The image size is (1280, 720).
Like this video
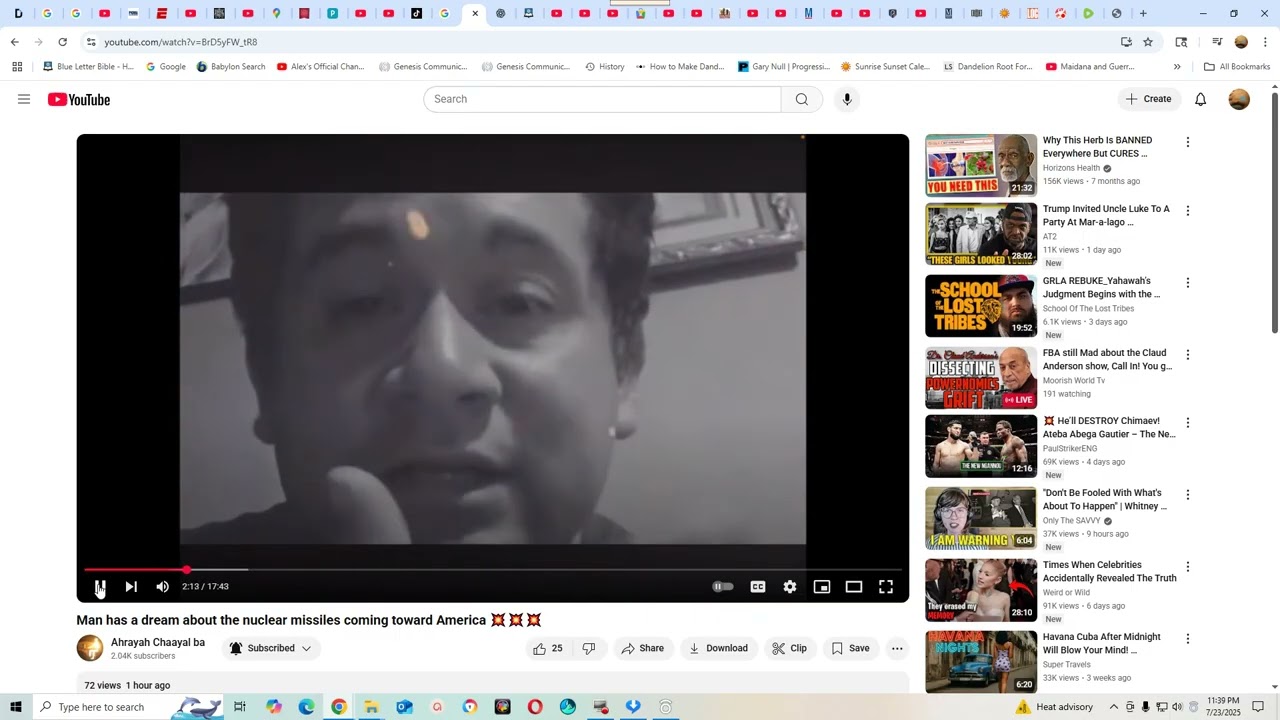(x=549, y=648)
